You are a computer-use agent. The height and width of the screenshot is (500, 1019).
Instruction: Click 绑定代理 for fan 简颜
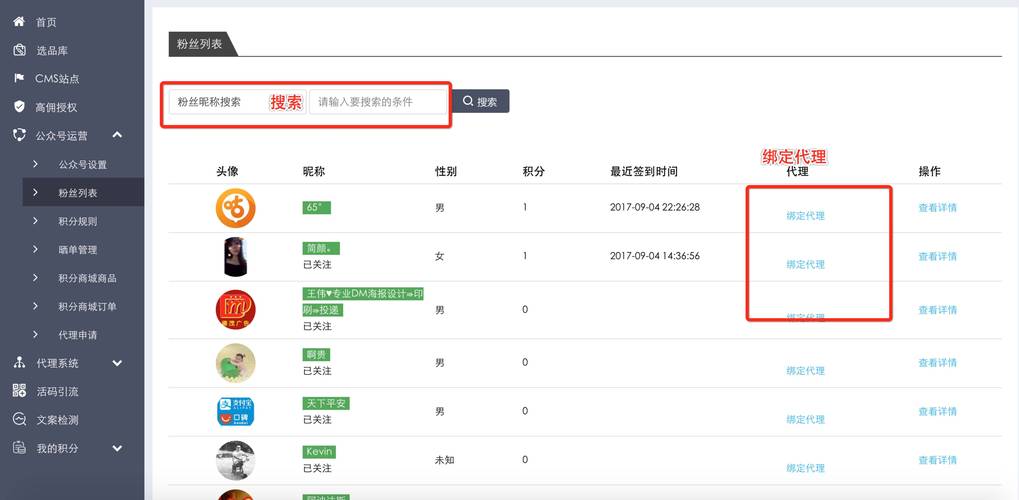point(805,265)
